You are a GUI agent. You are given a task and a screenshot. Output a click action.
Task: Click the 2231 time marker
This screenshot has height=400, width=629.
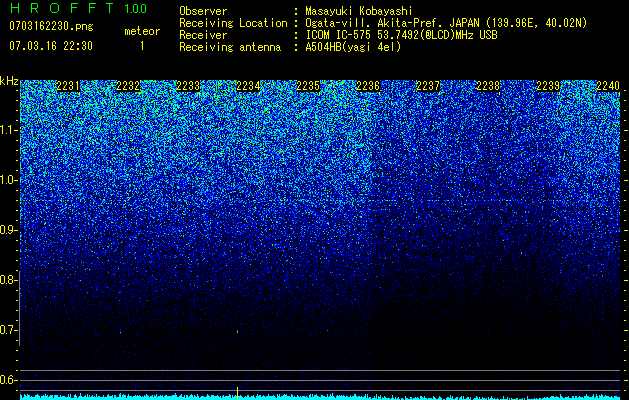click(68, 86)
